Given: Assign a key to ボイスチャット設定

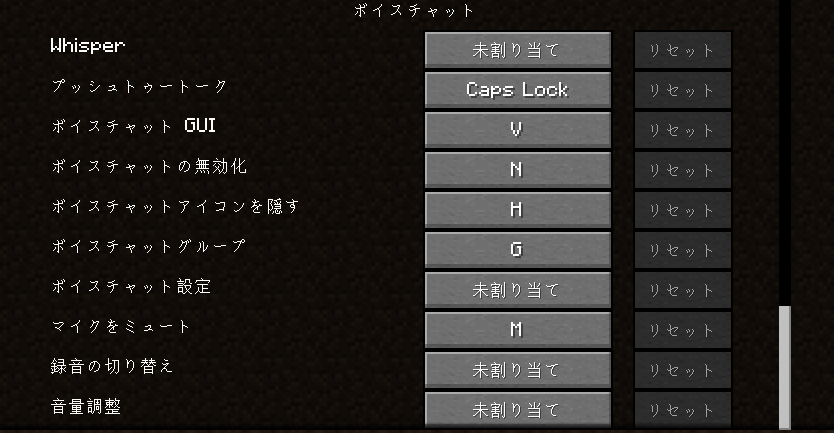Looking at the screenshot, I should tap(518, 290).
